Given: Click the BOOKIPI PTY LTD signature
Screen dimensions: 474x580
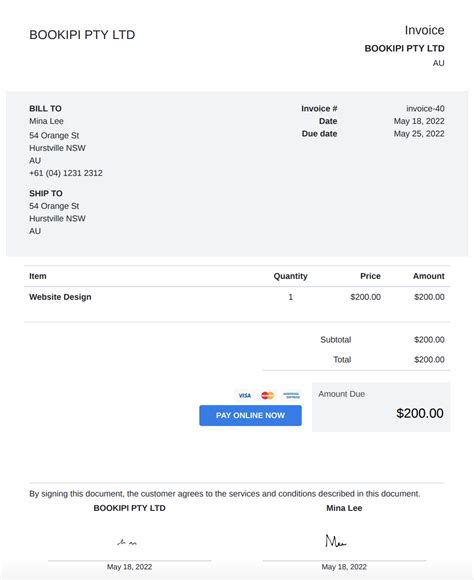Looking at the screenshot, I should (x=127, y=543).
